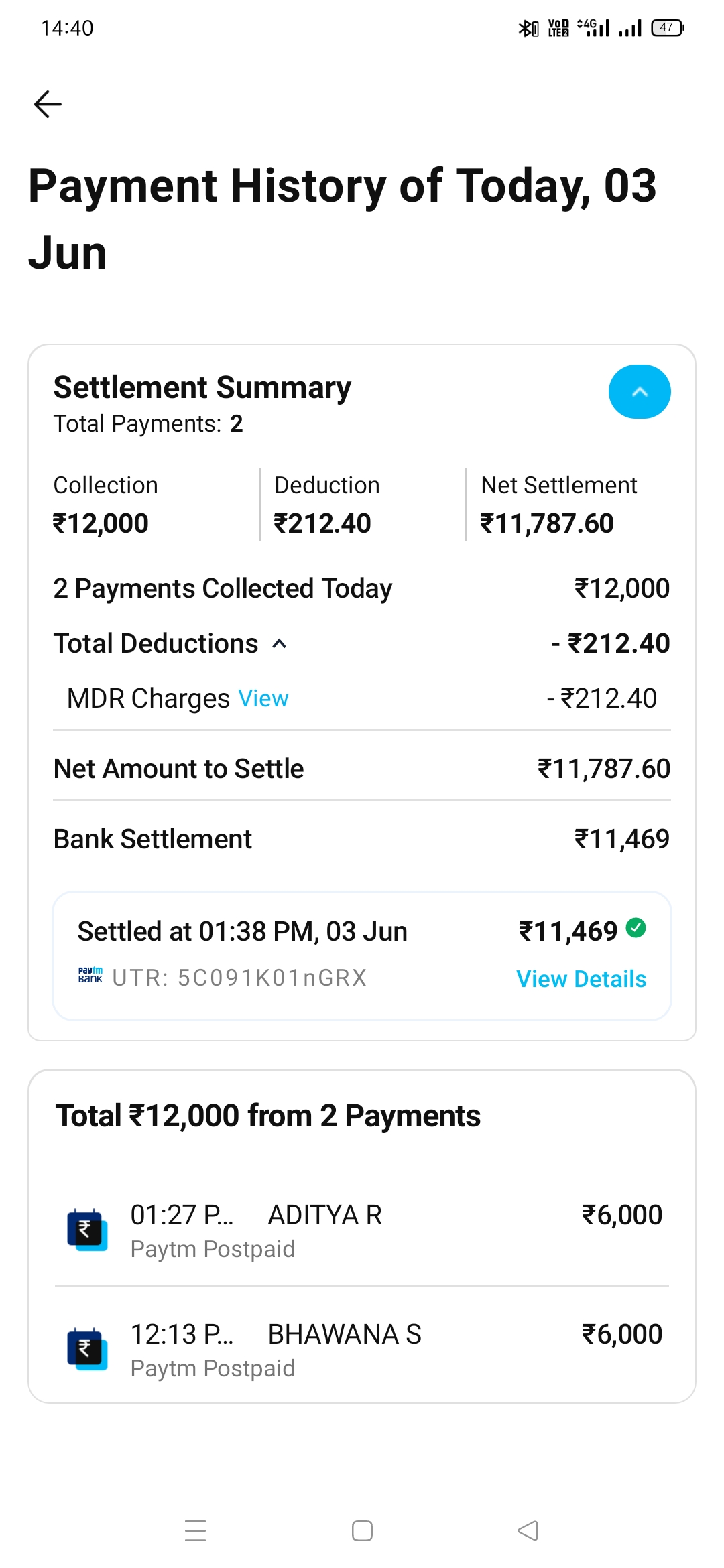This screenshot has width=724, height=1568.
Task: Open View Details for bank settlement
Action: click(581, 979)
